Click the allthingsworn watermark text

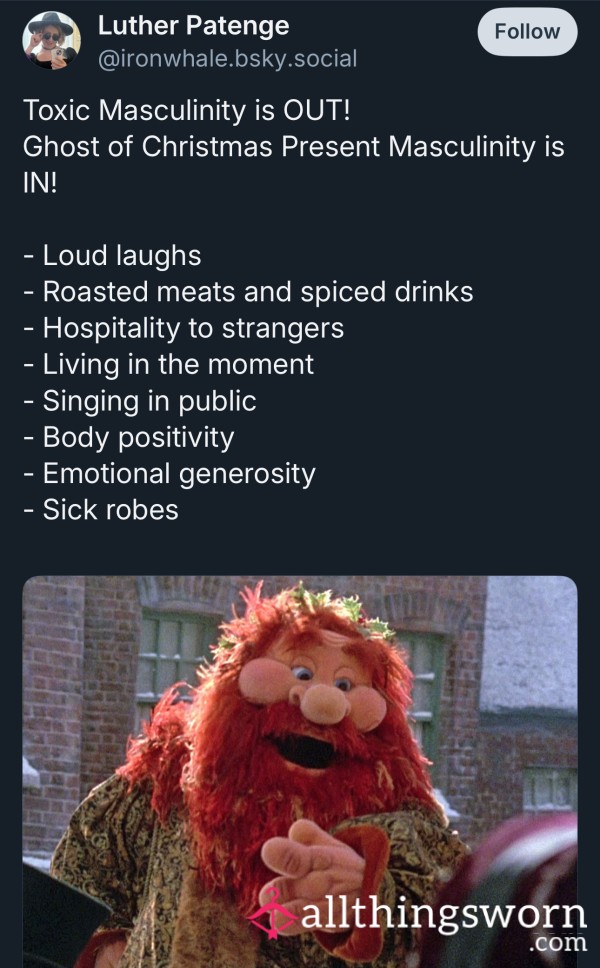(443, 913)
